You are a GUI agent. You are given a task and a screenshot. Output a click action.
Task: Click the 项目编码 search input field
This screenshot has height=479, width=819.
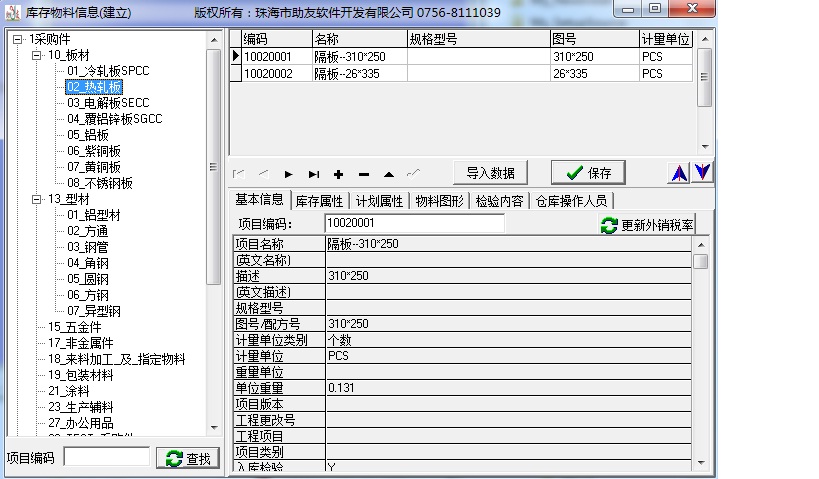coord(107,457)
